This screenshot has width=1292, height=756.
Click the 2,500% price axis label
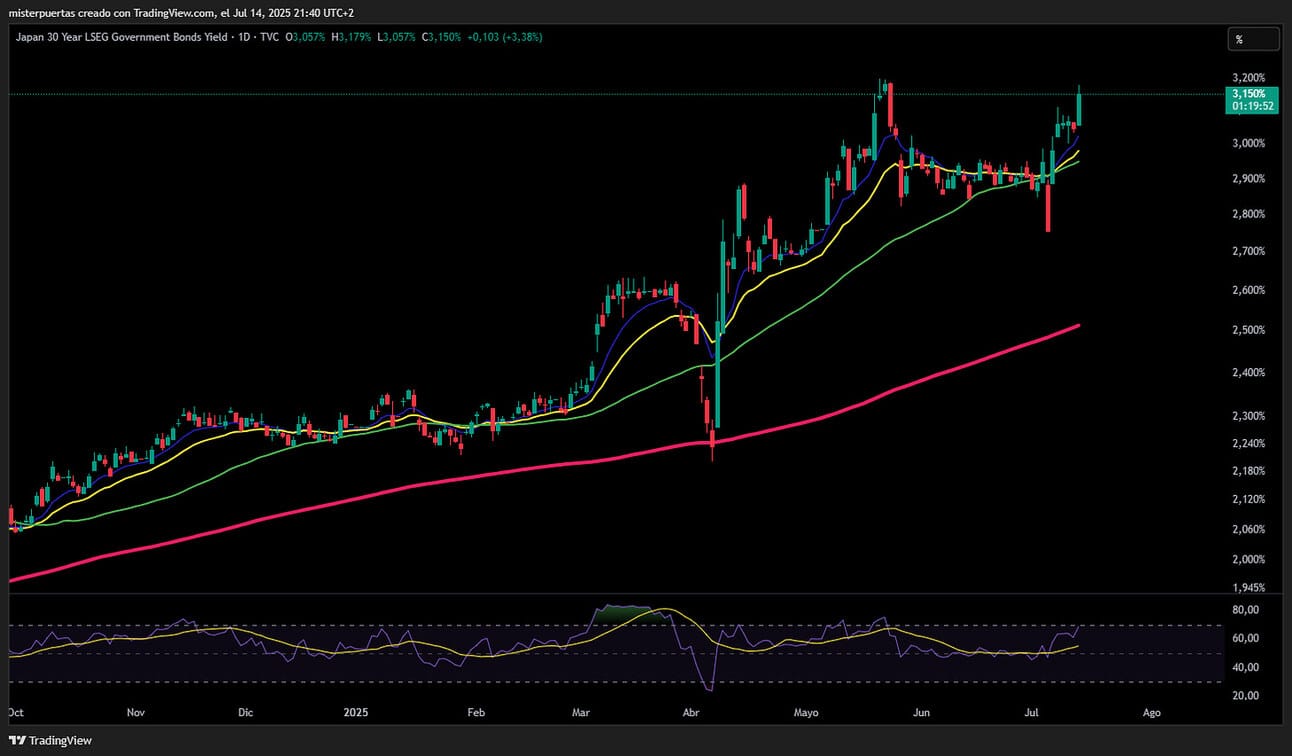(x=1250, y=330)
